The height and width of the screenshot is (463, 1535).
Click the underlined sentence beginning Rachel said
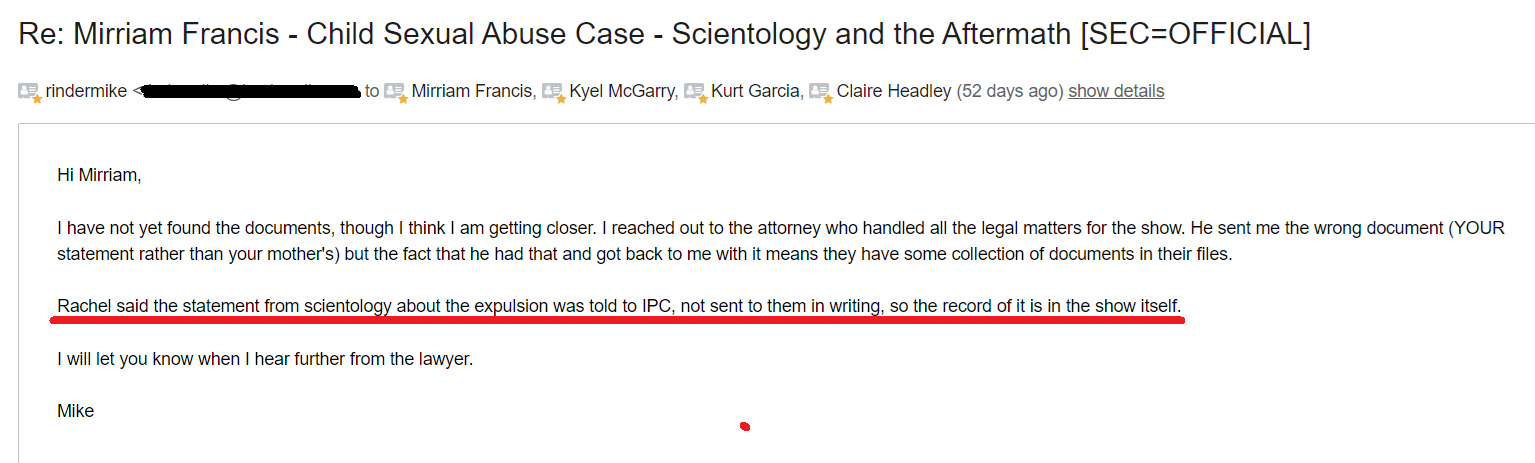pyautogui.click(x=620, y=305)
